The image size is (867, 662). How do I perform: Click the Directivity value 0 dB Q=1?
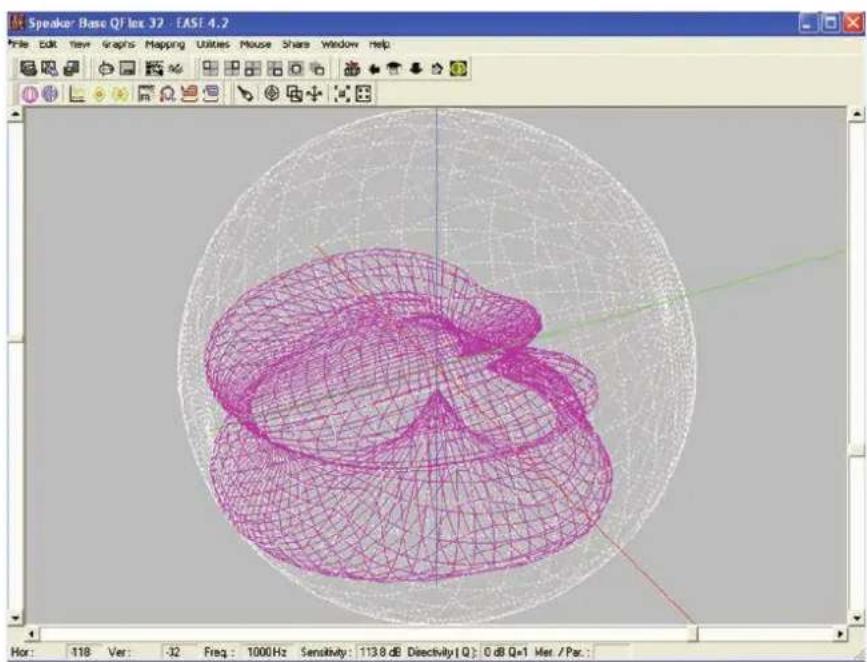[x=505, y=653]
